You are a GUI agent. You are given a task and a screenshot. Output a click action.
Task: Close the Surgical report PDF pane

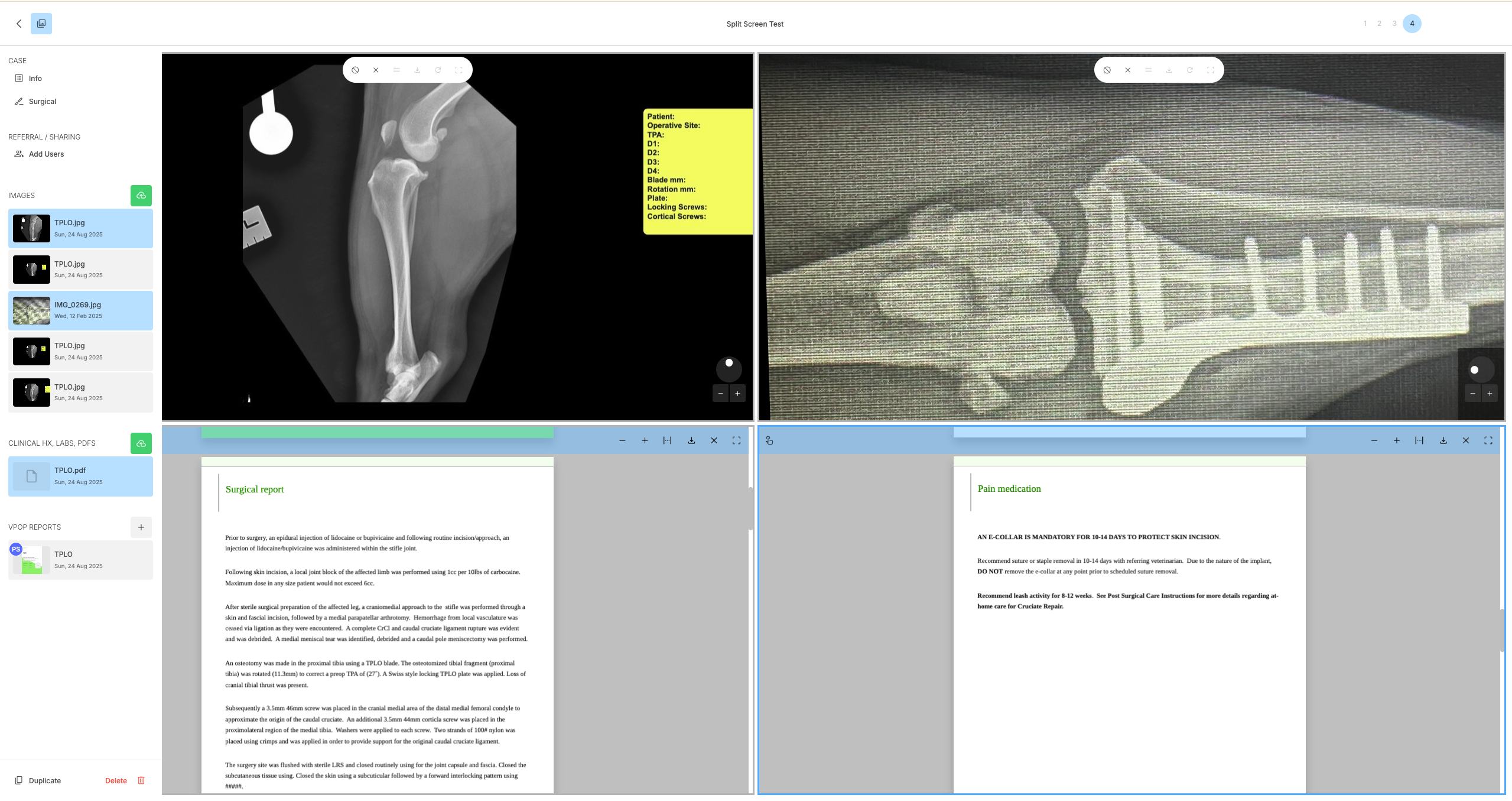714,440
